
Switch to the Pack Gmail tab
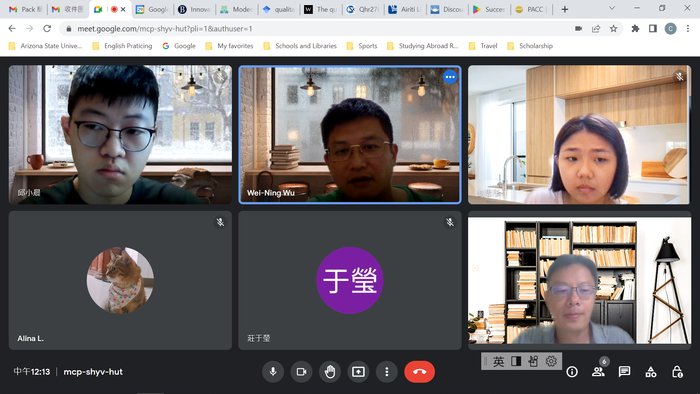point(26,9)
